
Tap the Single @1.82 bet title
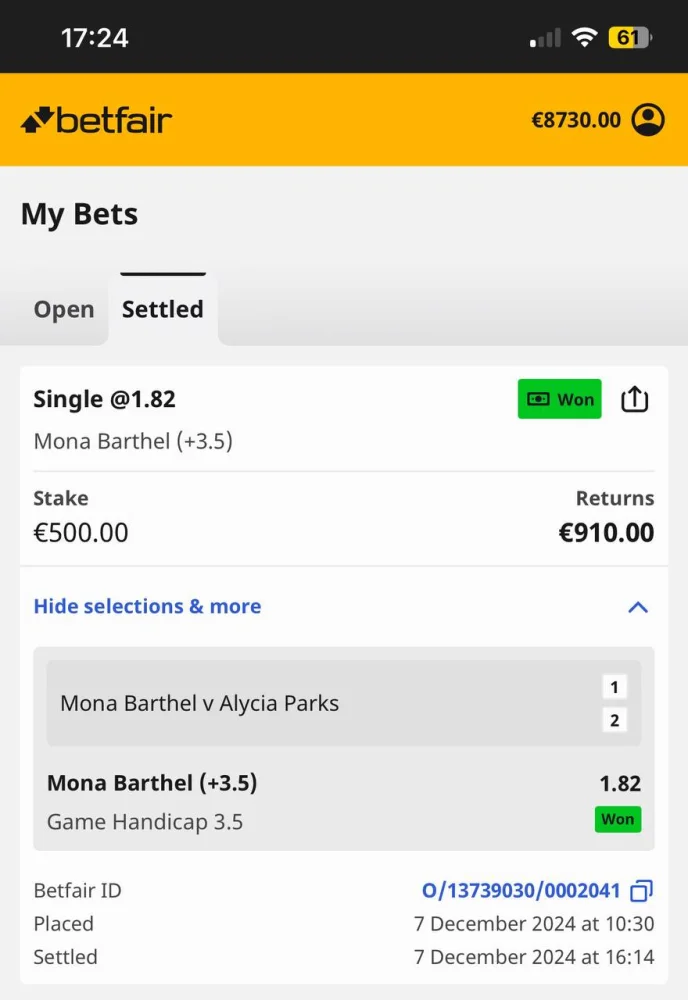[104, 399]
